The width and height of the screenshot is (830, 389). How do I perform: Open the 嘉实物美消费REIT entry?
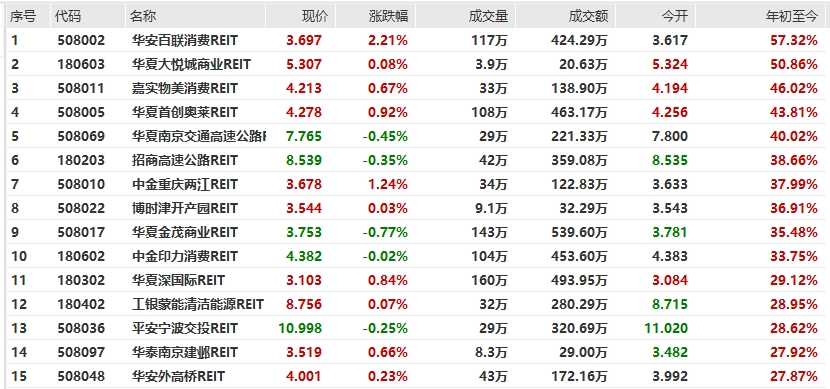tap(185, 88)
